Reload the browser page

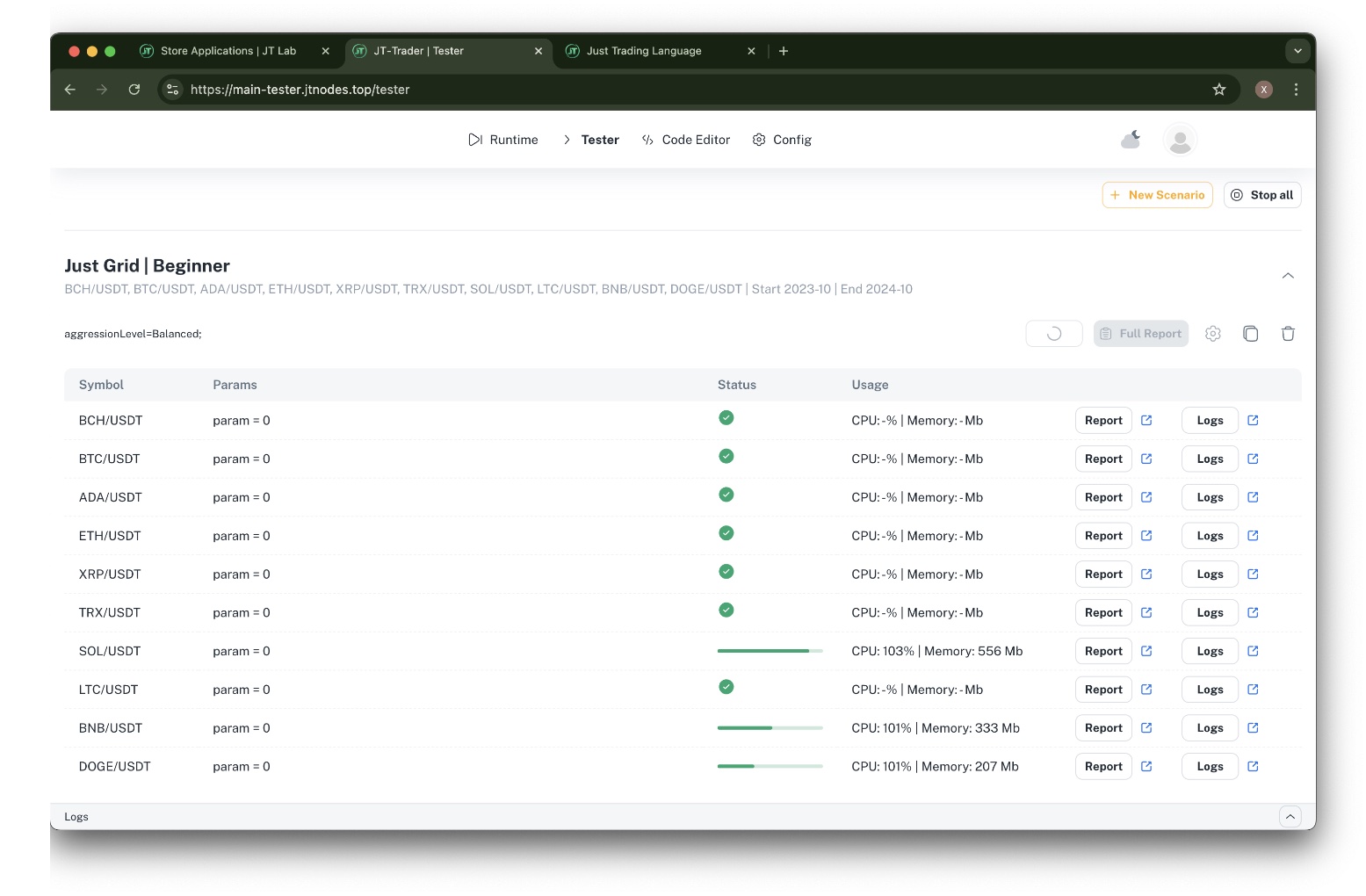pyautogui.click(x=134, y=90)
